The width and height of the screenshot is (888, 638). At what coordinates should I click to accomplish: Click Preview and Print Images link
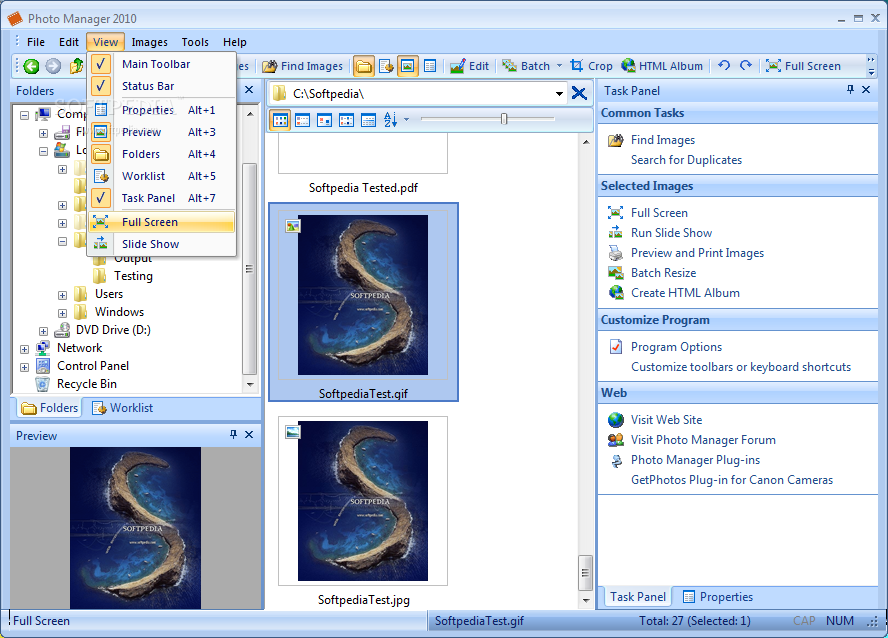[697, 253]
